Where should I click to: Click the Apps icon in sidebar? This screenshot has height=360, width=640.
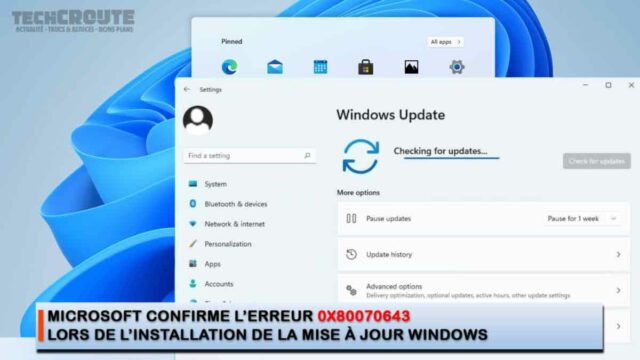(193, 264)
